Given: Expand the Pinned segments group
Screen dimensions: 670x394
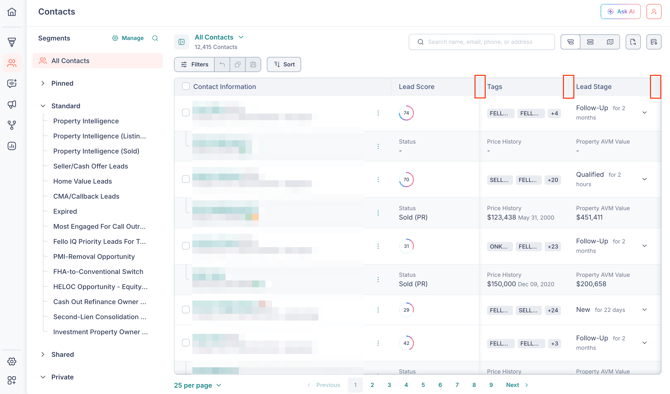Looking at the screenshot, I should pyautogui.click(x=43, y=83).
